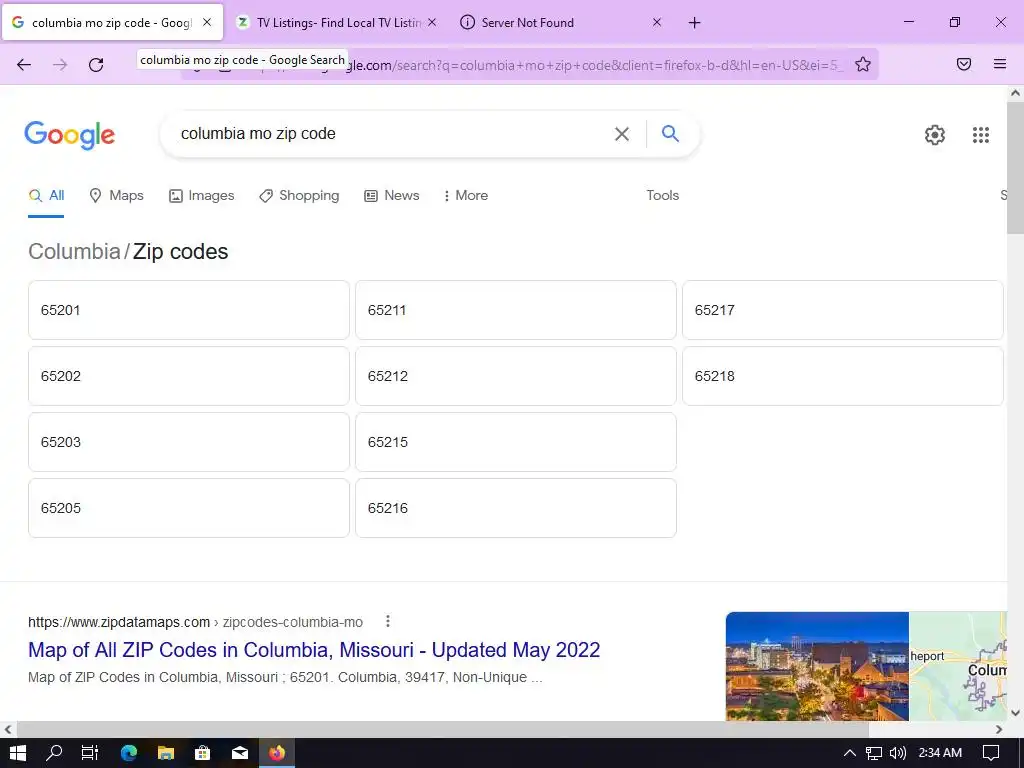Click the 2:34 AM taskbar clock
This screenshot has width=1024, height=768.
[x=940, y=753]
